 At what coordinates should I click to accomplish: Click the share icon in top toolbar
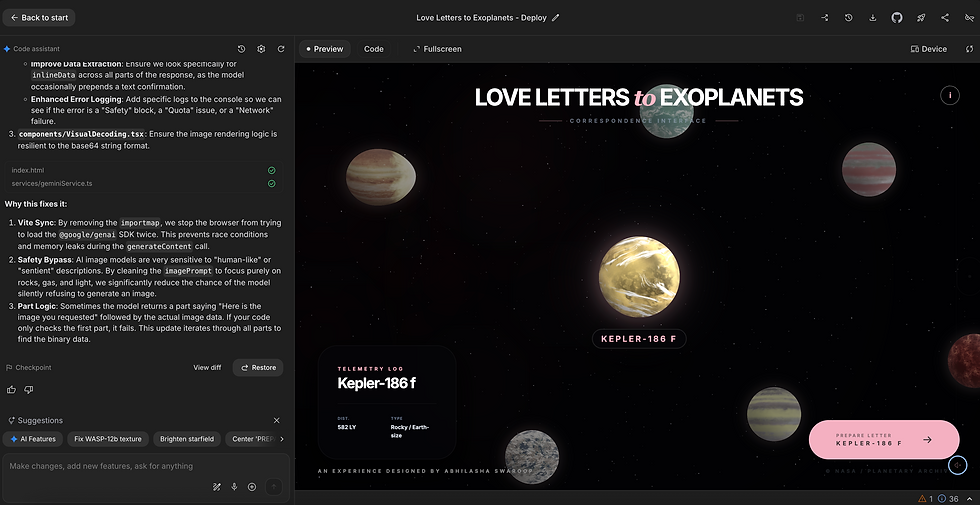coord(945,18)
